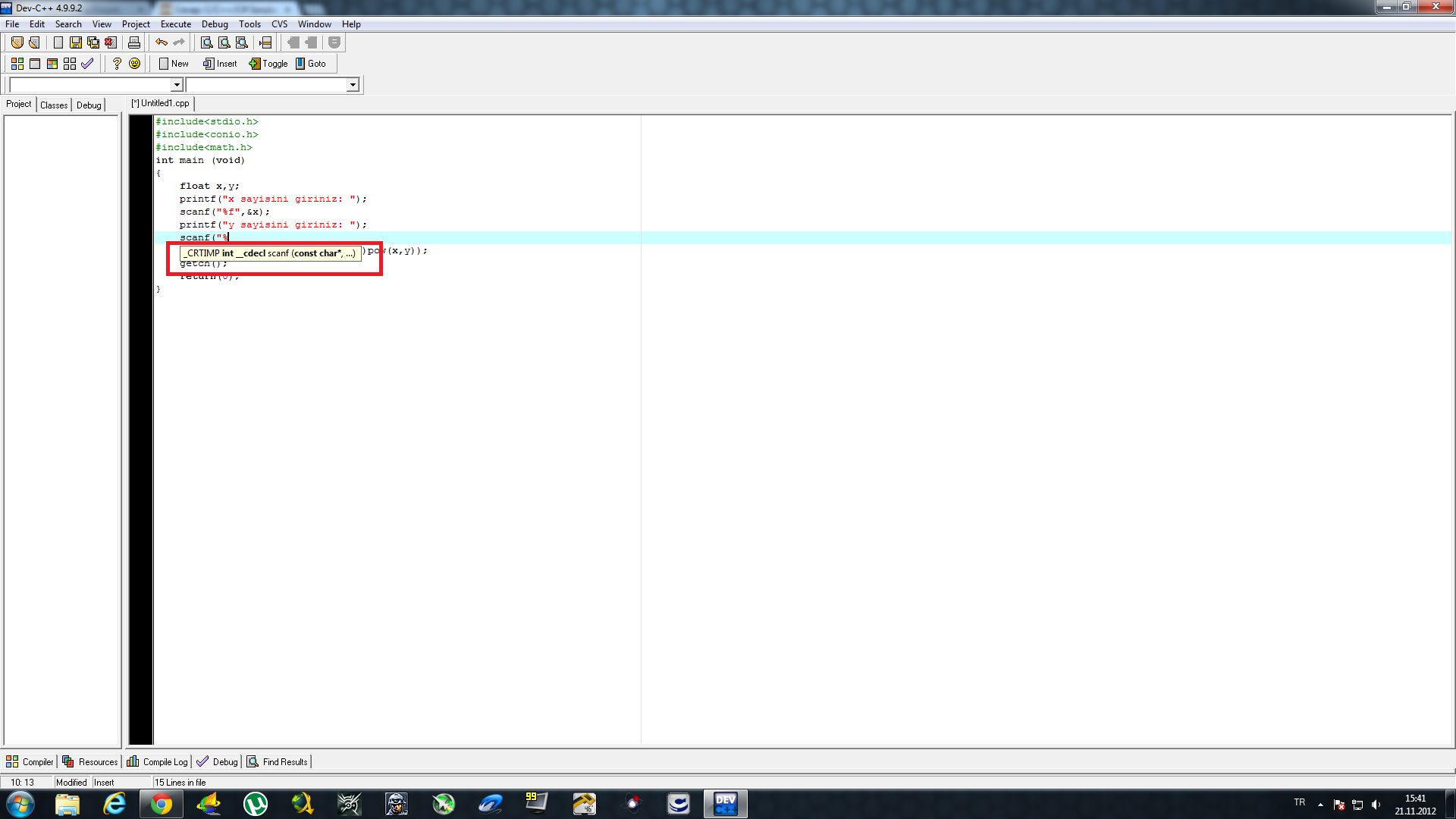
Task: Click the greyed remove-from-project icon
Action: coord(311,42)
